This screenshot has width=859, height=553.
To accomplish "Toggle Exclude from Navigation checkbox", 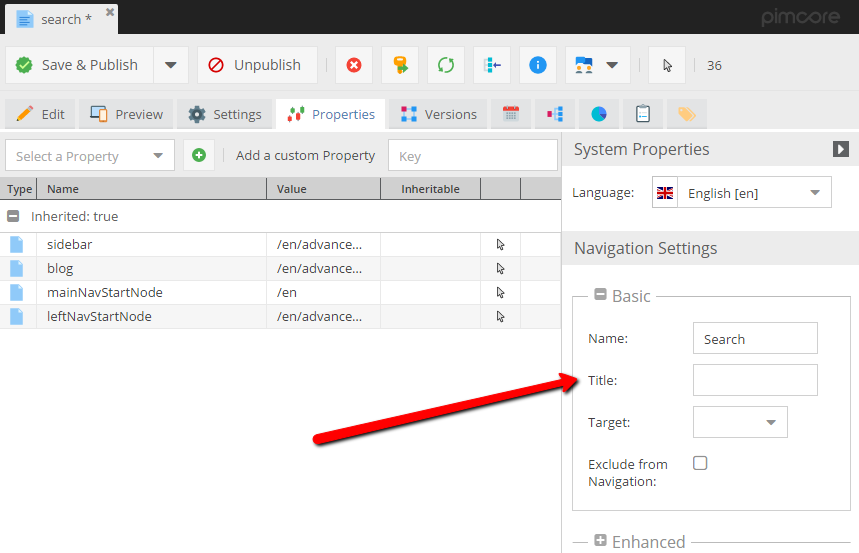I will (x=700, y=463).
